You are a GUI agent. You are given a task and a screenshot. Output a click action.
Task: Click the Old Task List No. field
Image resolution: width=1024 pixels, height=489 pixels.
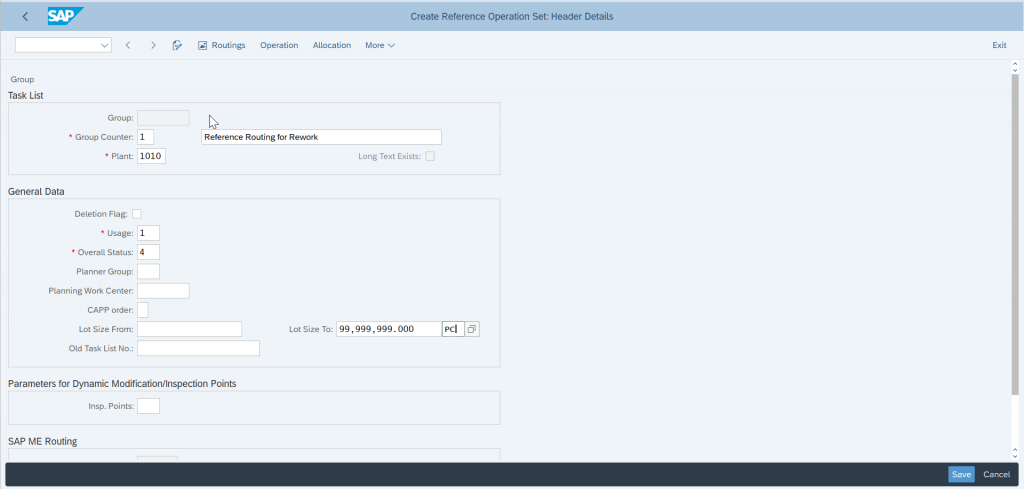point(199,348)
